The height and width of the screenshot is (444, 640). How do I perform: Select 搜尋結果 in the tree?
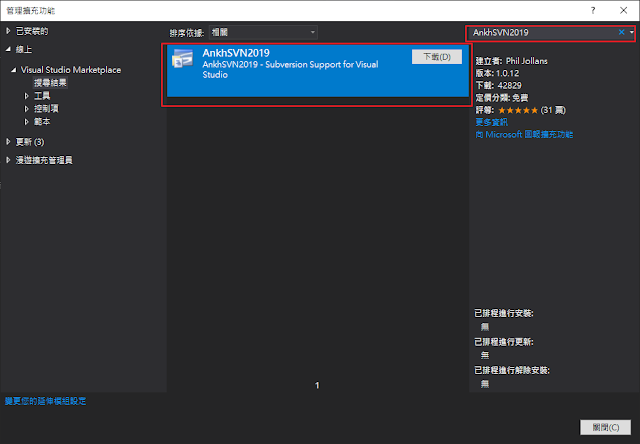pos(50,83)
